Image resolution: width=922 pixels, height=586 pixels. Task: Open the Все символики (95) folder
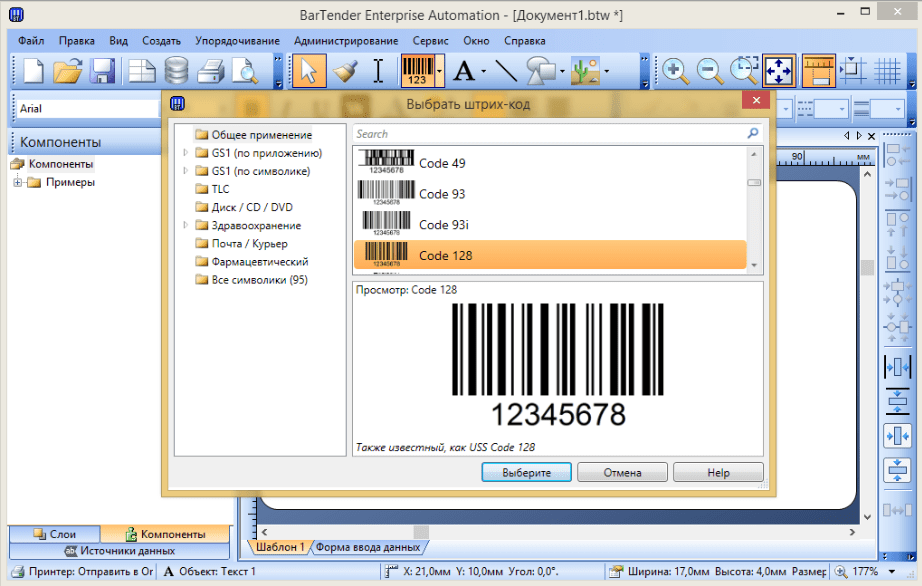[259, 280]
